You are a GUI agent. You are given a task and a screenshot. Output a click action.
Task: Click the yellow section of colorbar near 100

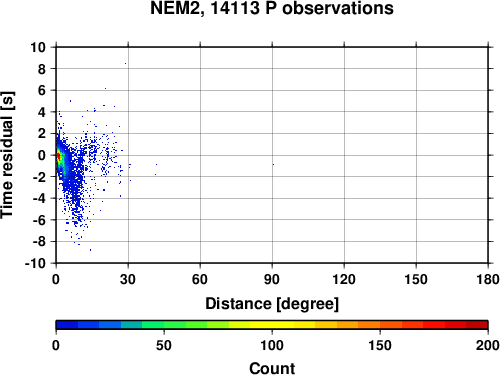pos(272,325)
